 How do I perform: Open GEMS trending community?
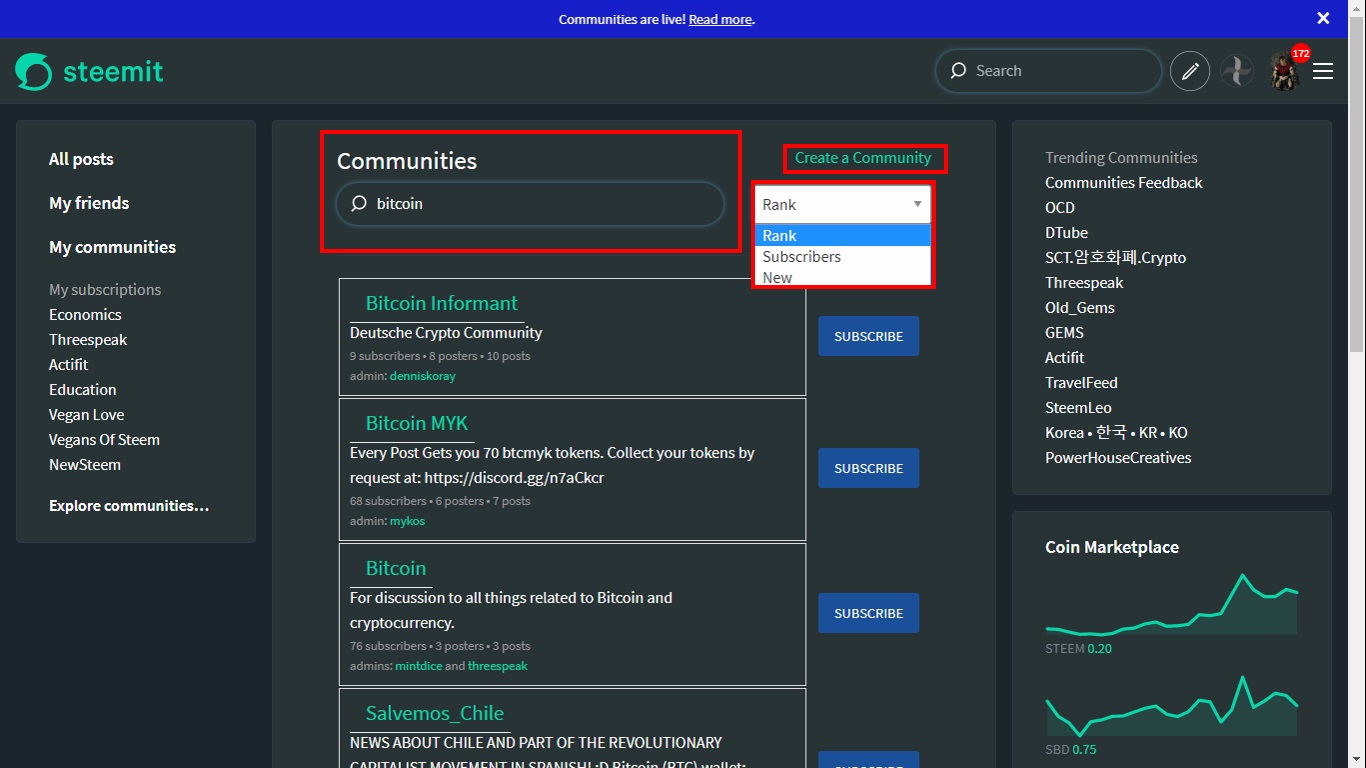pyautogui.click(x=1064, y=332)
